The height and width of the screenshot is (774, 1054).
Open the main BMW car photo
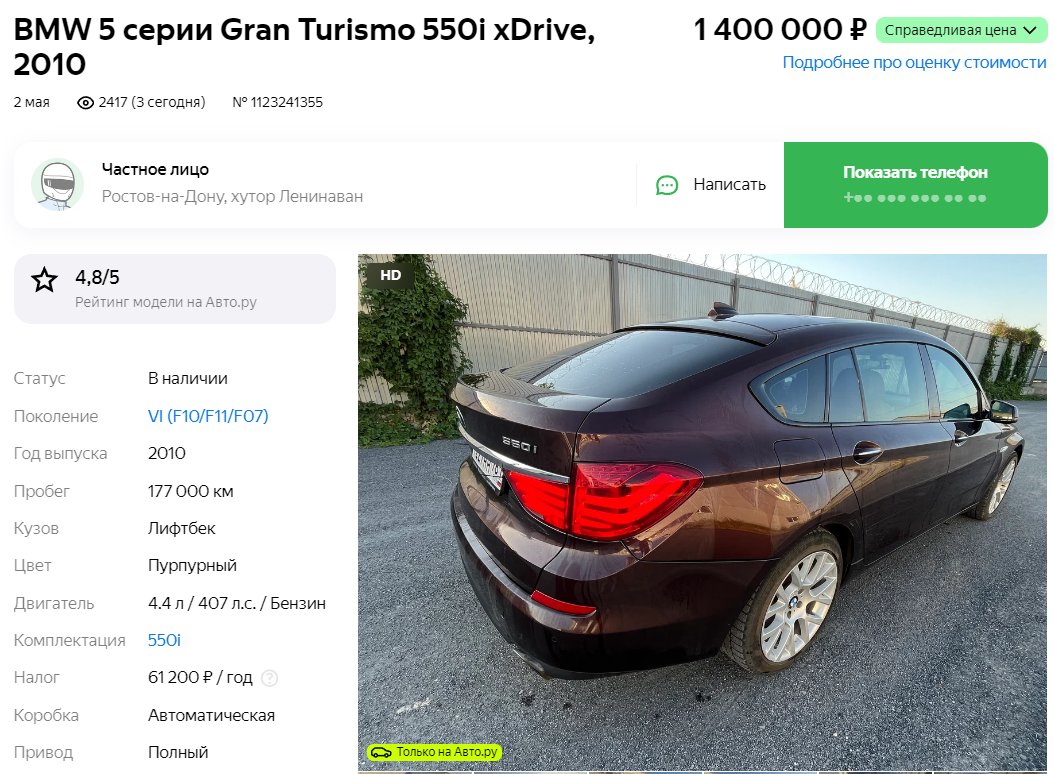coord(702,512)
